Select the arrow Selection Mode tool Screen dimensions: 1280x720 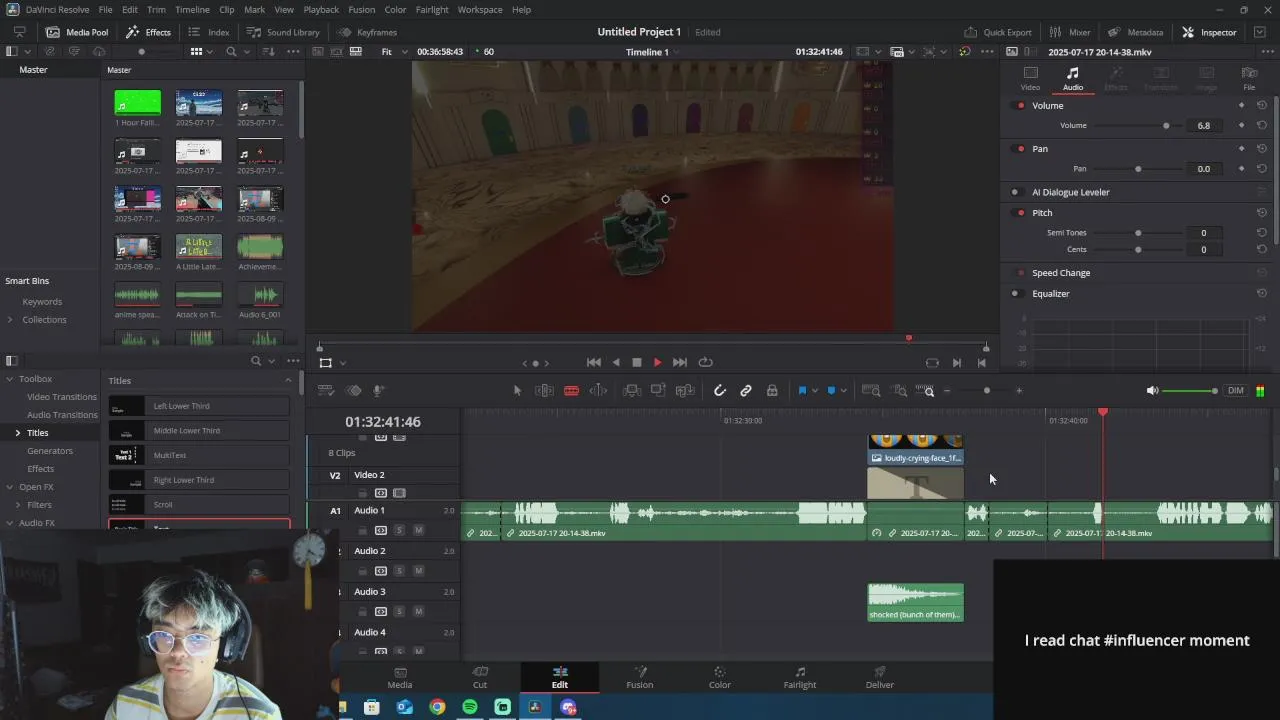[517, 391]
